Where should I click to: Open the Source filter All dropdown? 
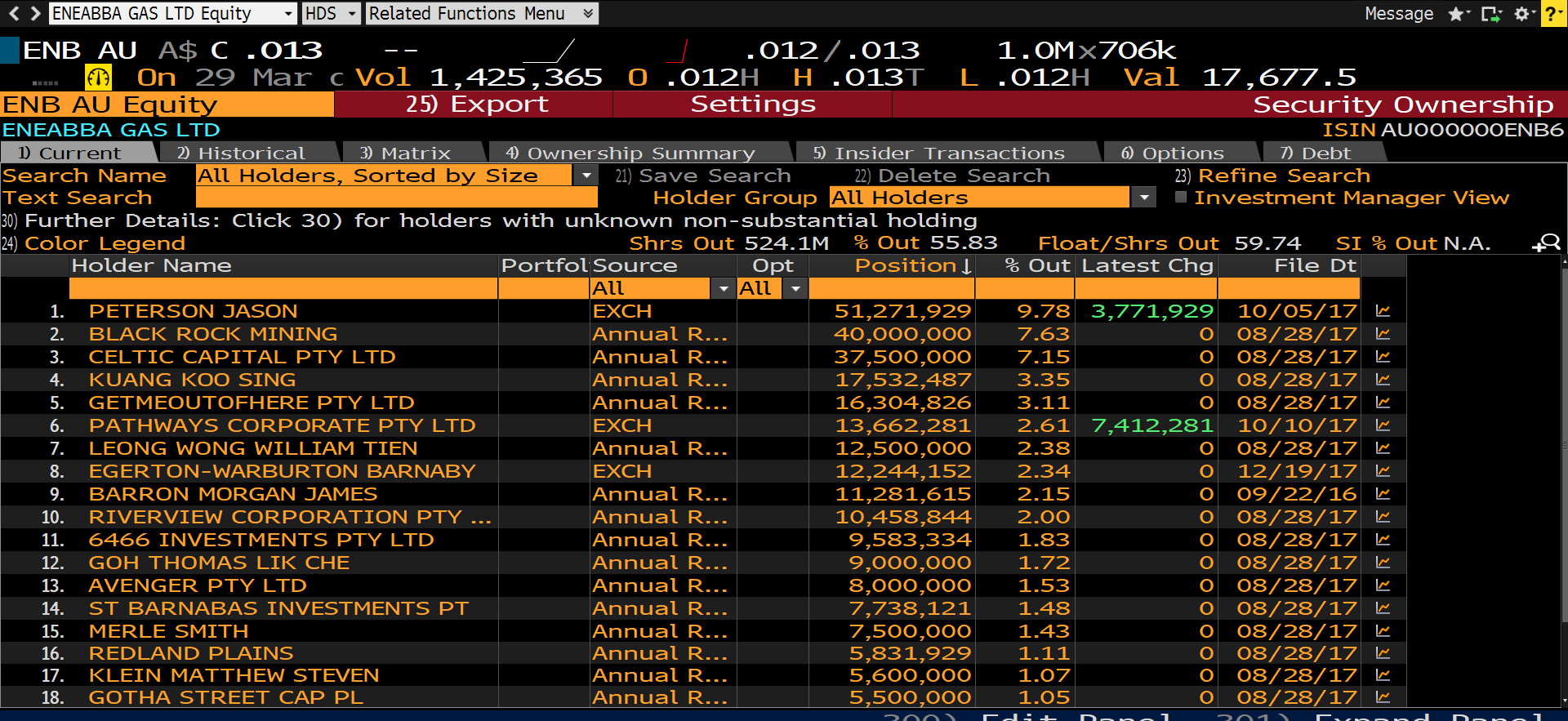[723, 288]
